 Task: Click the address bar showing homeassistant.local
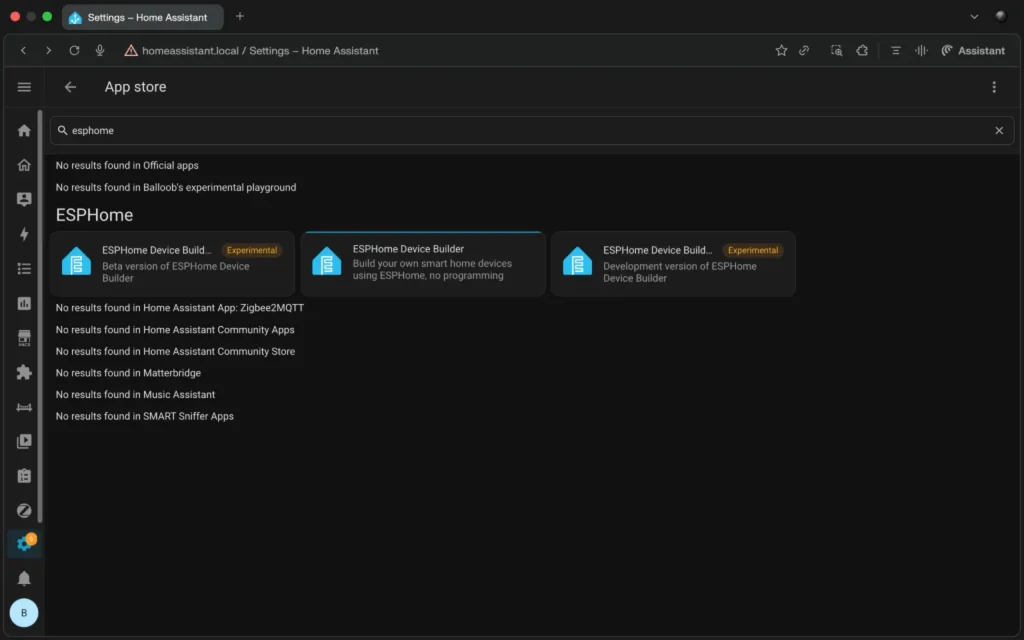click(x=260, y=50)
